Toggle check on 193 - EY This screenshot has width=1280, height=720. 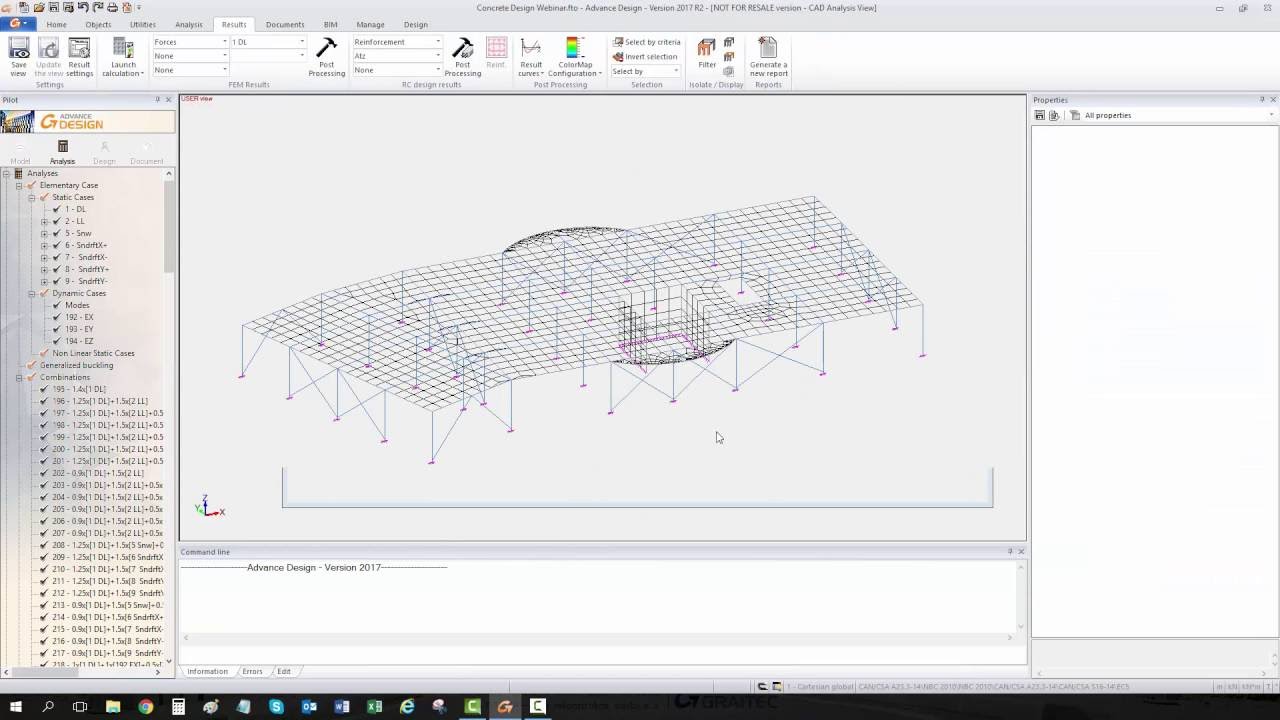point(57,329)
